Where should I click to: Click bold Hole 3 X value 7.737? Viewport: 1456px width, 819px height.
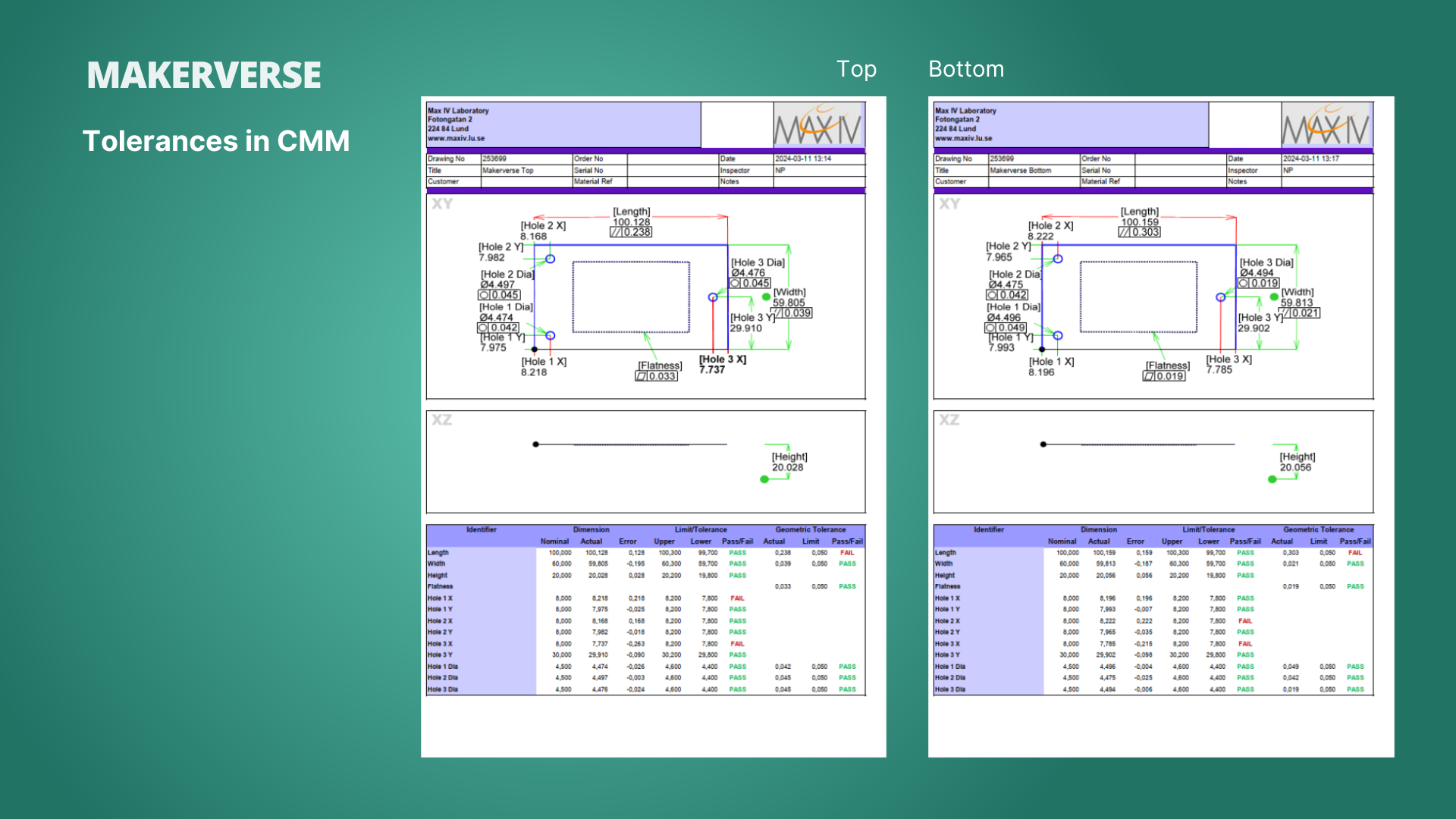point(712,370)
